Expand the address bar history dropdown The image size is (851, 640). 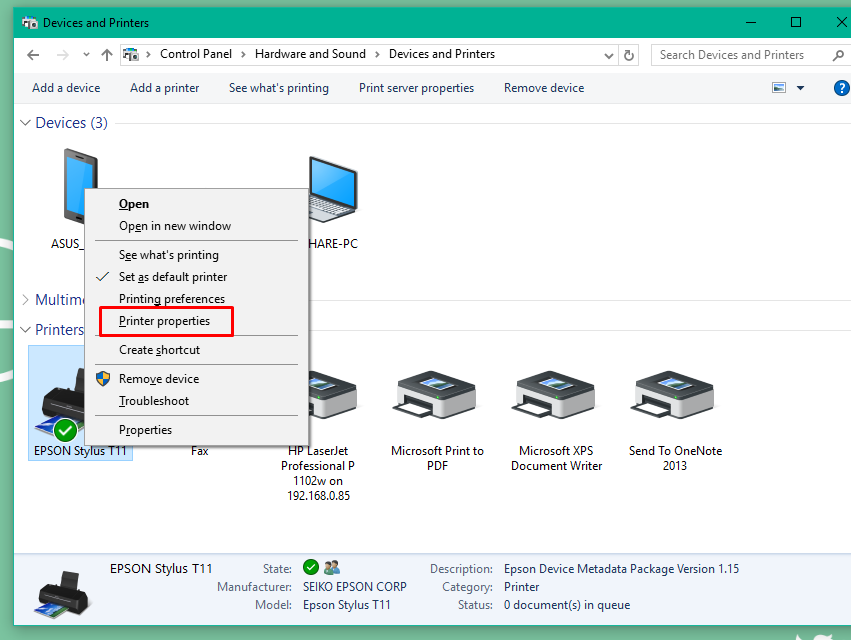(609, 55)
